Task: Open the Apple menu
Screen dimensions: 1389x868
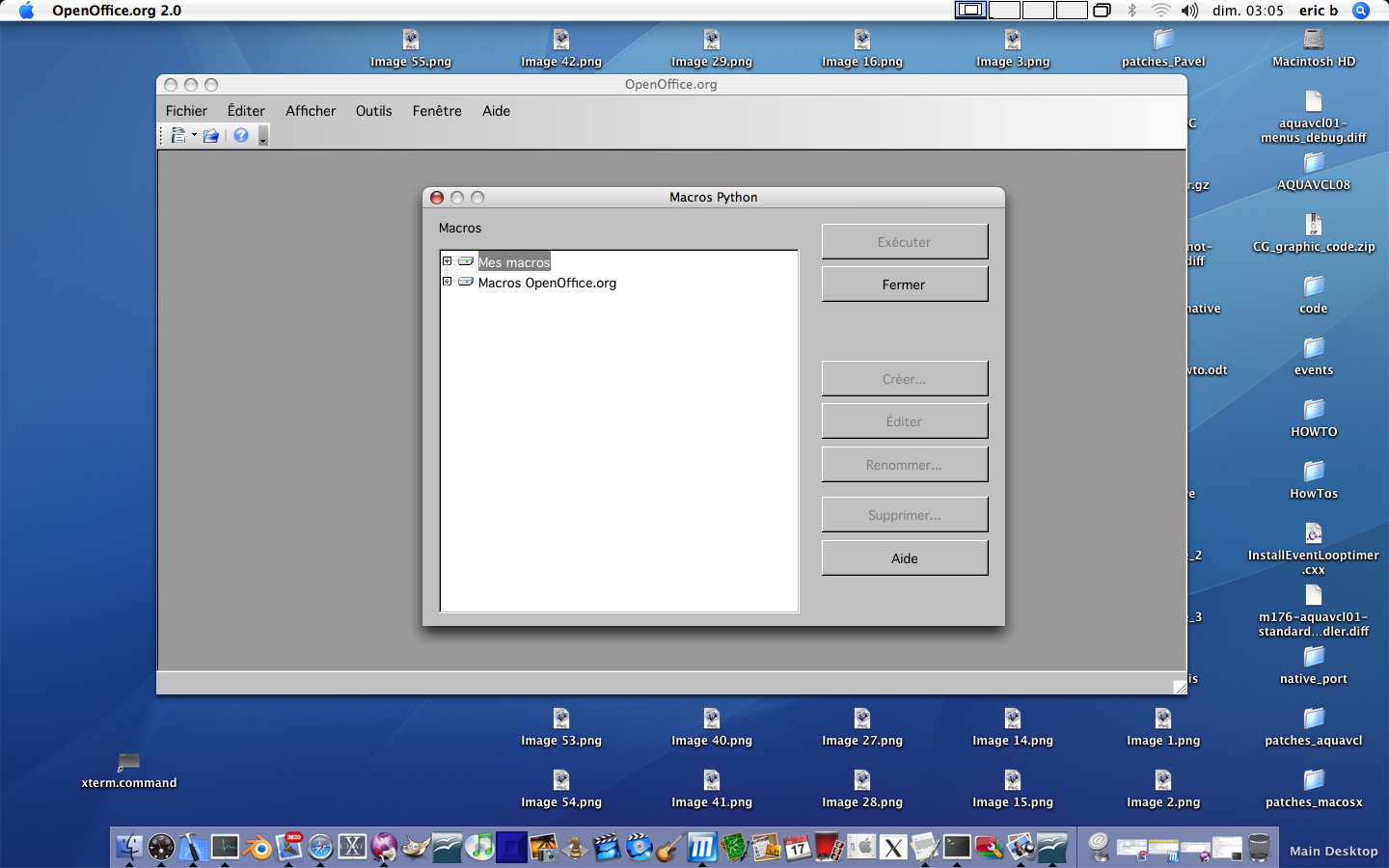Action: [26, 11]
